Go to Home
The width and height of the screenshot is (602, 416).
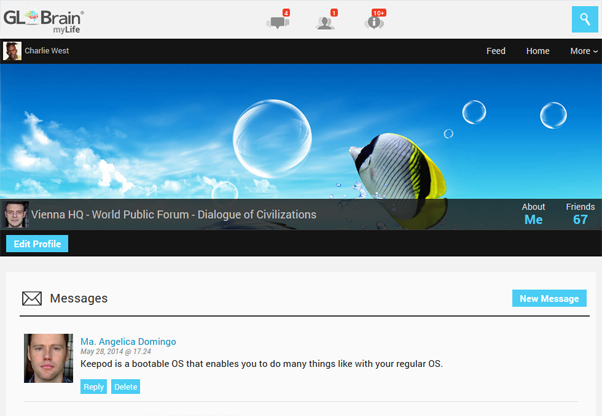point(538,51)
